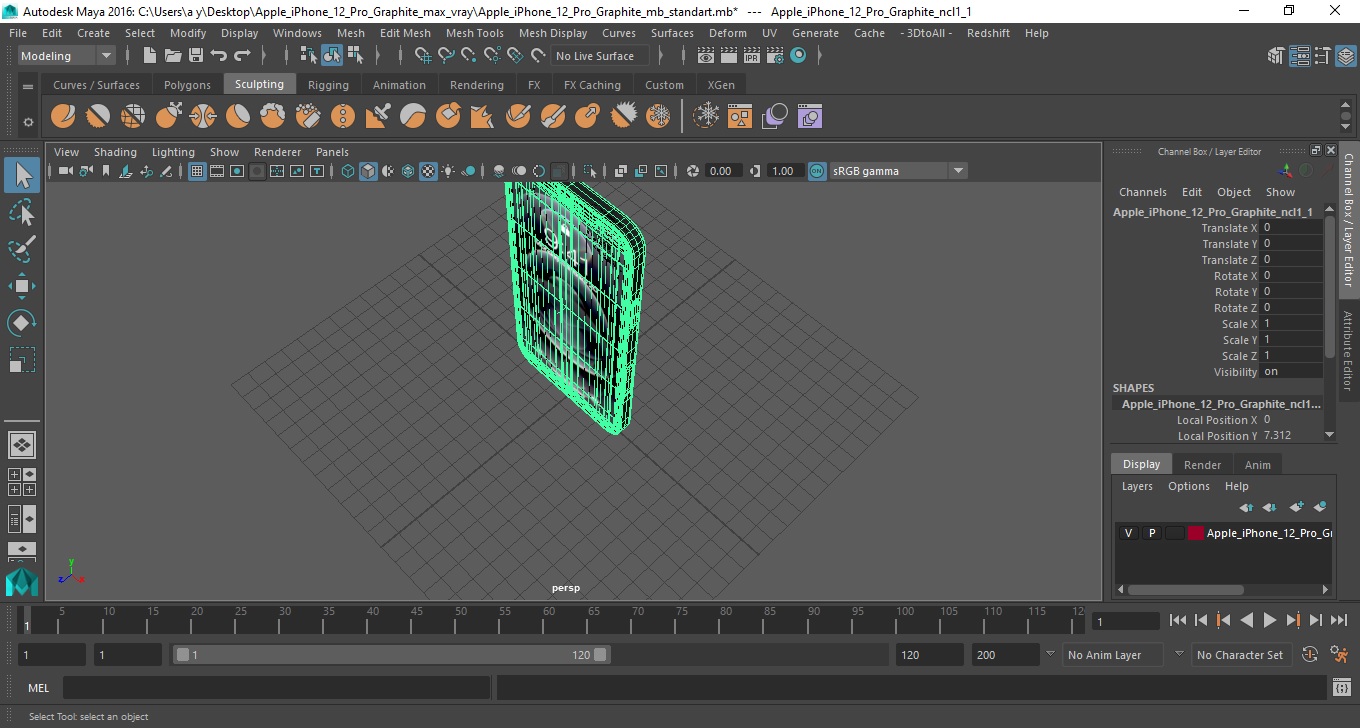Select the Pinch sculpting tool
Image resolution: width=1360 pixels, height=728 pixels.
[x=203, y=117]
